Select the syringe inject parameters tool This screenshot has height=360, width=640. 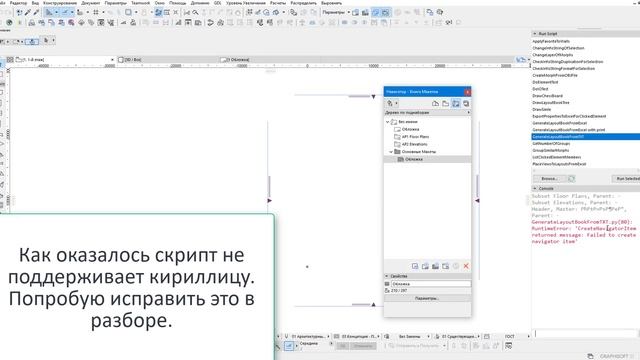point(36,13)
